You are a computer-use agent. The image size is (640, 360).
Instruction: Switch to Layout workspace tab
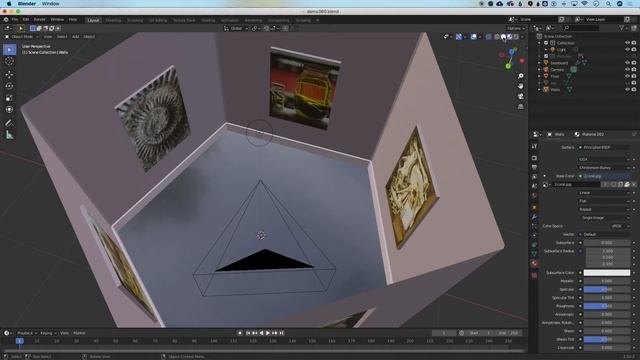[93, 20]
